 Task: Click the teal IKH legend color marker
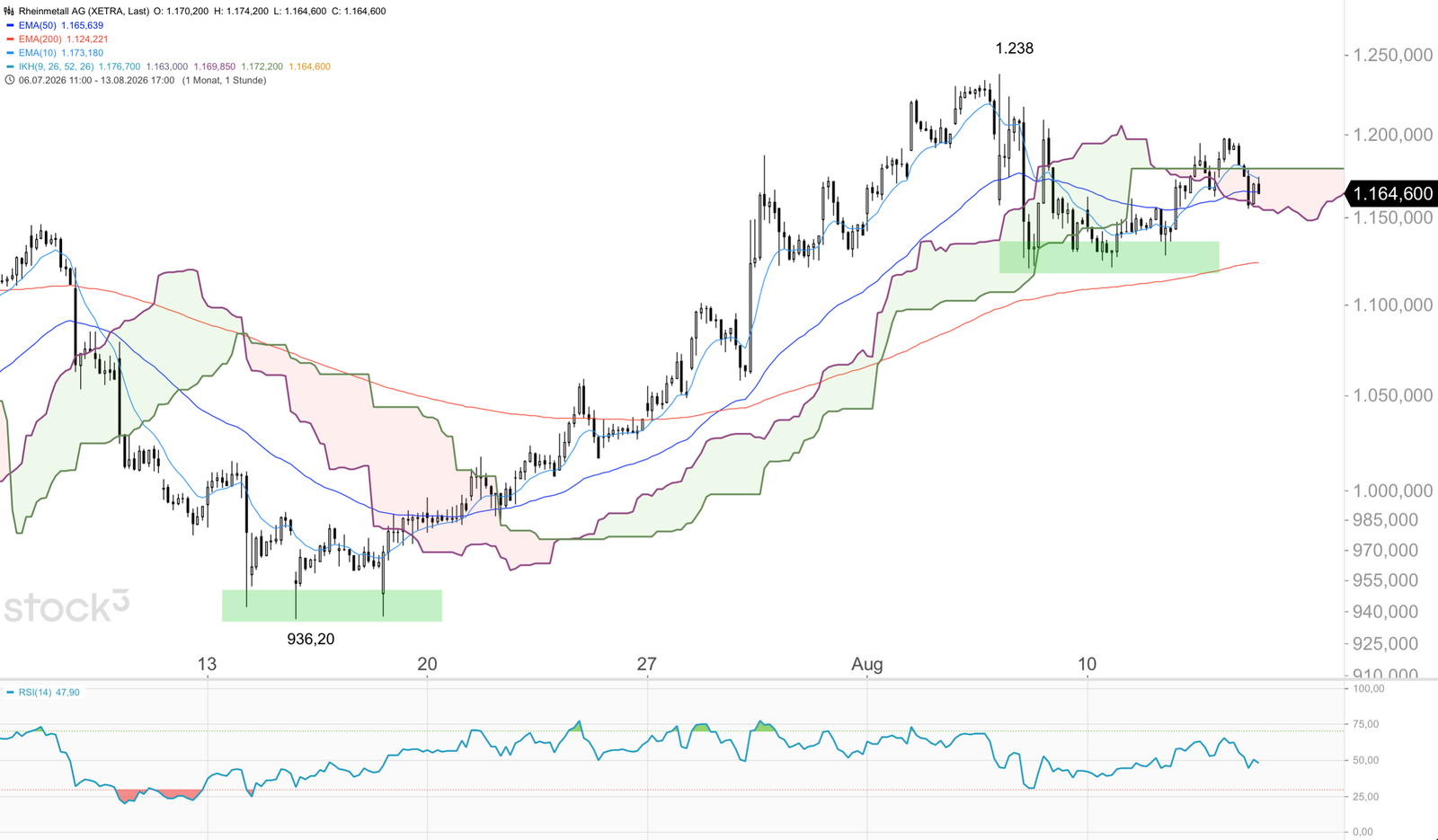point(10,66)
